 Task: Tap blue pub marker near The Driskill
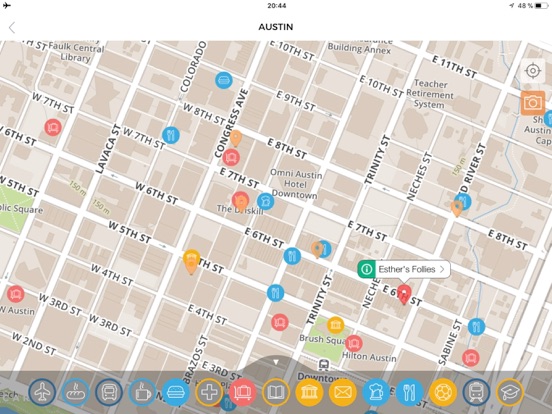[x=265, y=201]
